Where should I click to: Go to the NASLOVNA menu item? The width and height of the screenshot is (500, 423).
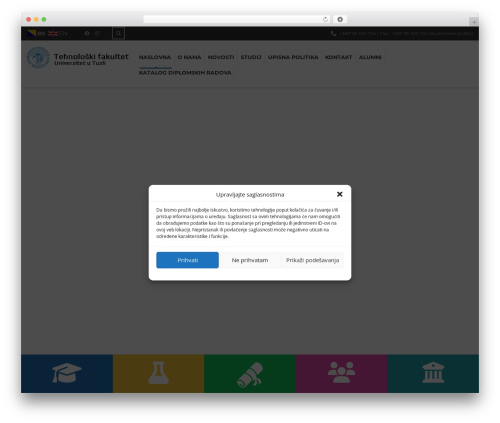155,57
